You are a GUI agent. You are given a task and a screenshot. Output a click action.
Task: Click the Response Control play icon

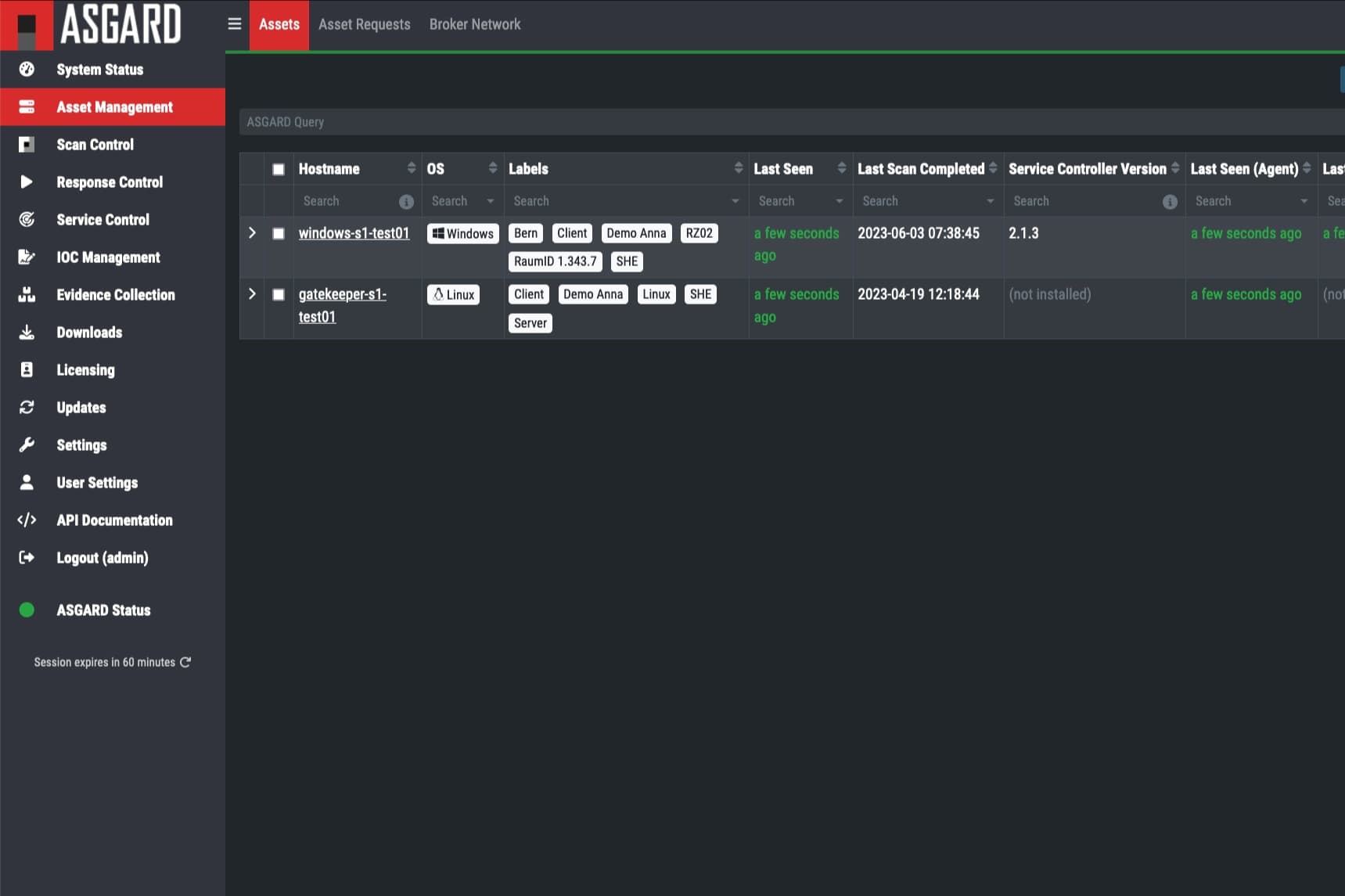tap(27, 182)
